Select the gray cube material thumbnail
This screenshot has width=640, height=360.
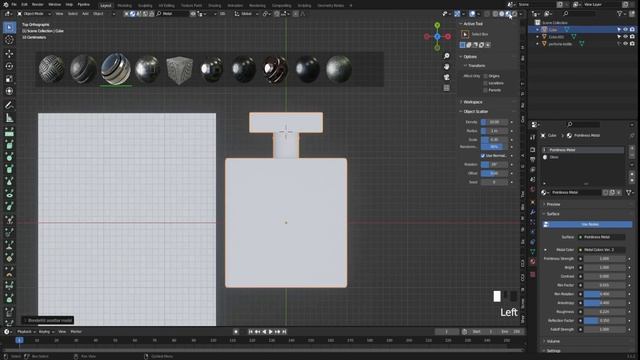pyautogui.click(x=180, y=70)
